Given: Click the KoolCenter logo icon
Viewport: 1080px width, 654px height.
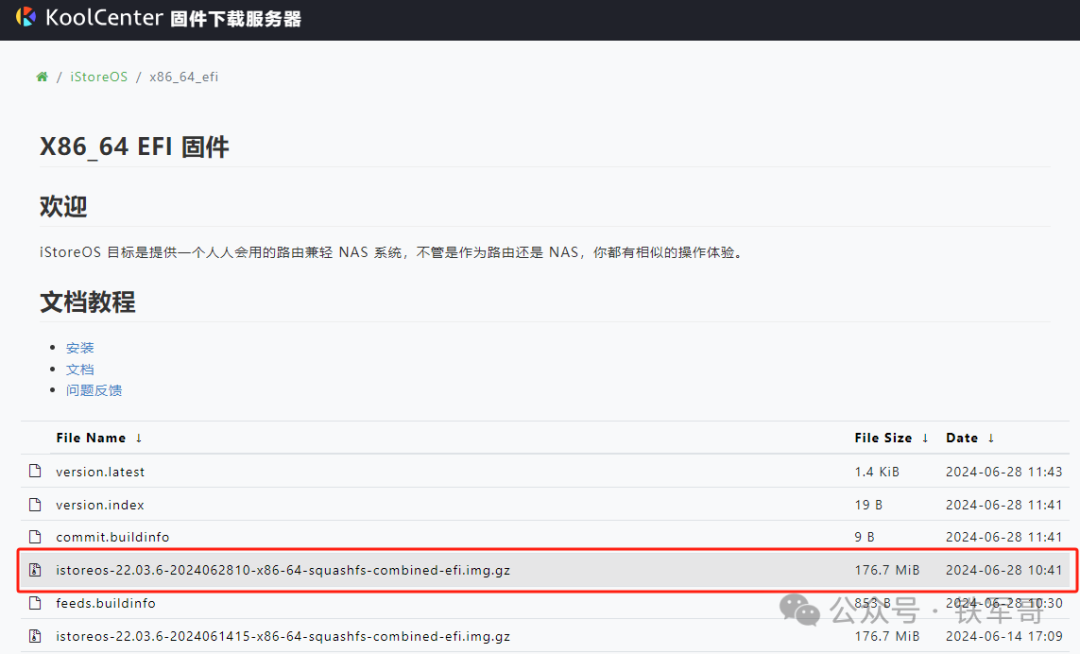Looking at the screenshot, I should (25, 17).
